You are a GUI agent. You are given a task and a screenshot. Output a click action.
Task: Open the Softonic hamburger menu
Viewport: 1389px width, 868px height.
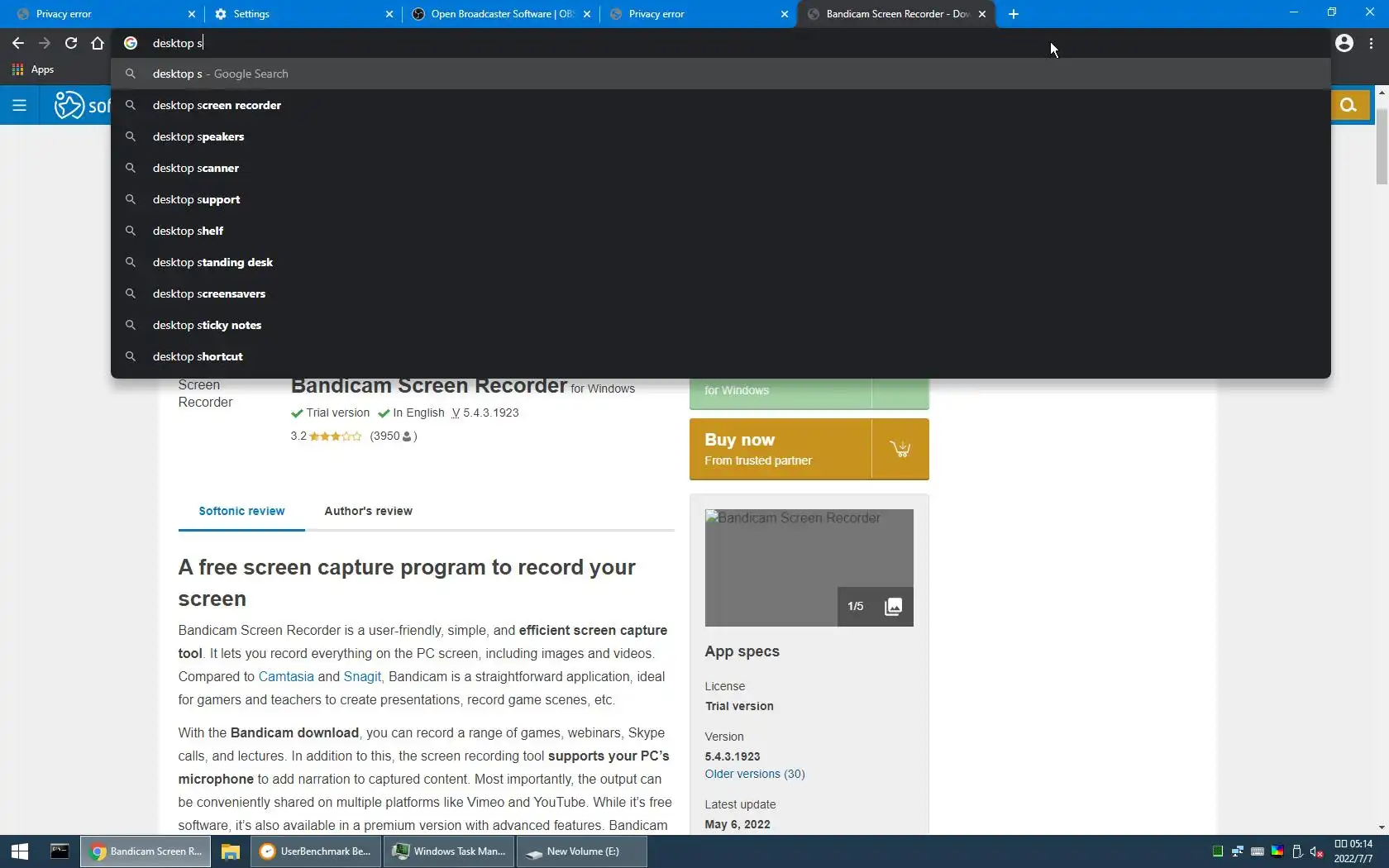click(x=19, y=105)
